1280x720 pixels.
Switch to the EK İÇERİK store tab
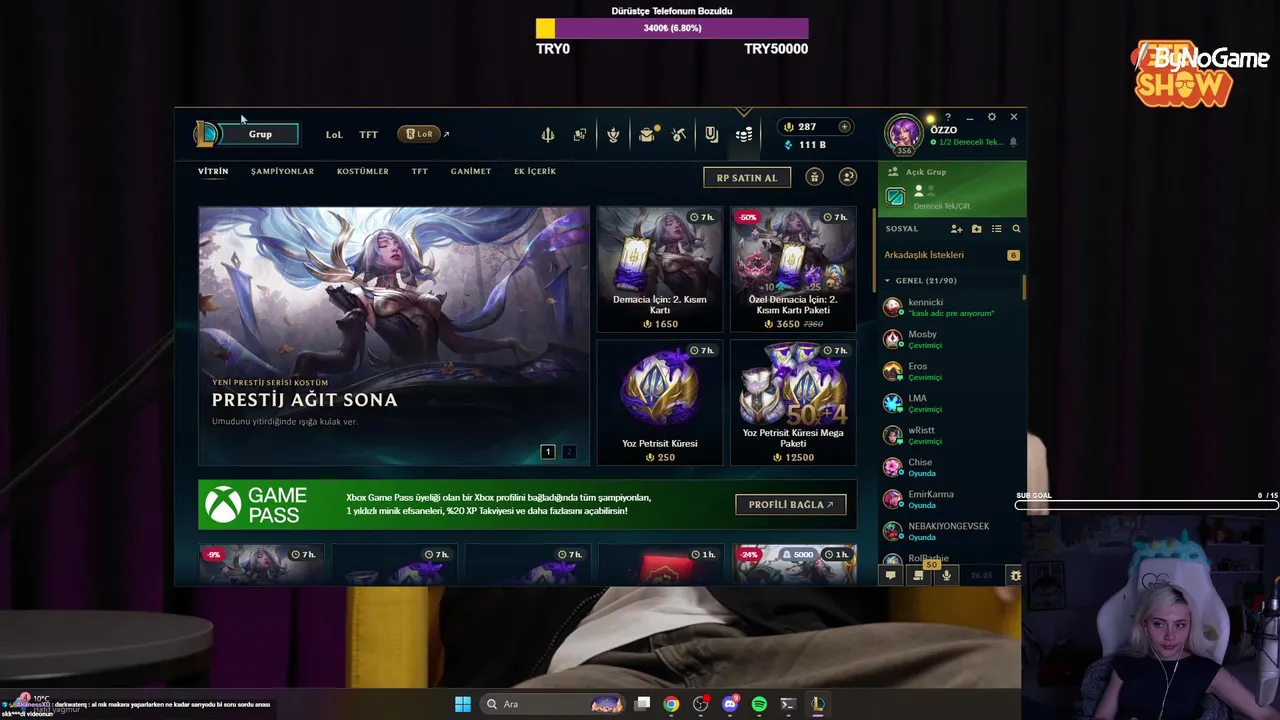point(534,171)
